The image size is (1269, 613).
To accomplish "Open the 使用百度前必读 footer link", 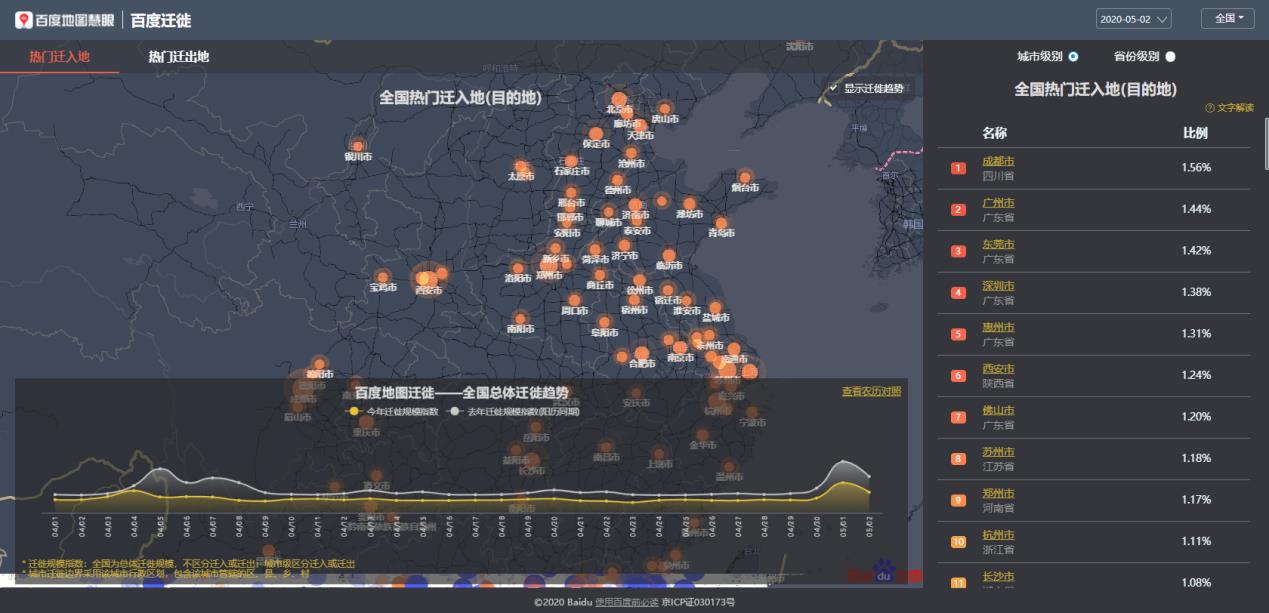I will [x=626, y=603].
